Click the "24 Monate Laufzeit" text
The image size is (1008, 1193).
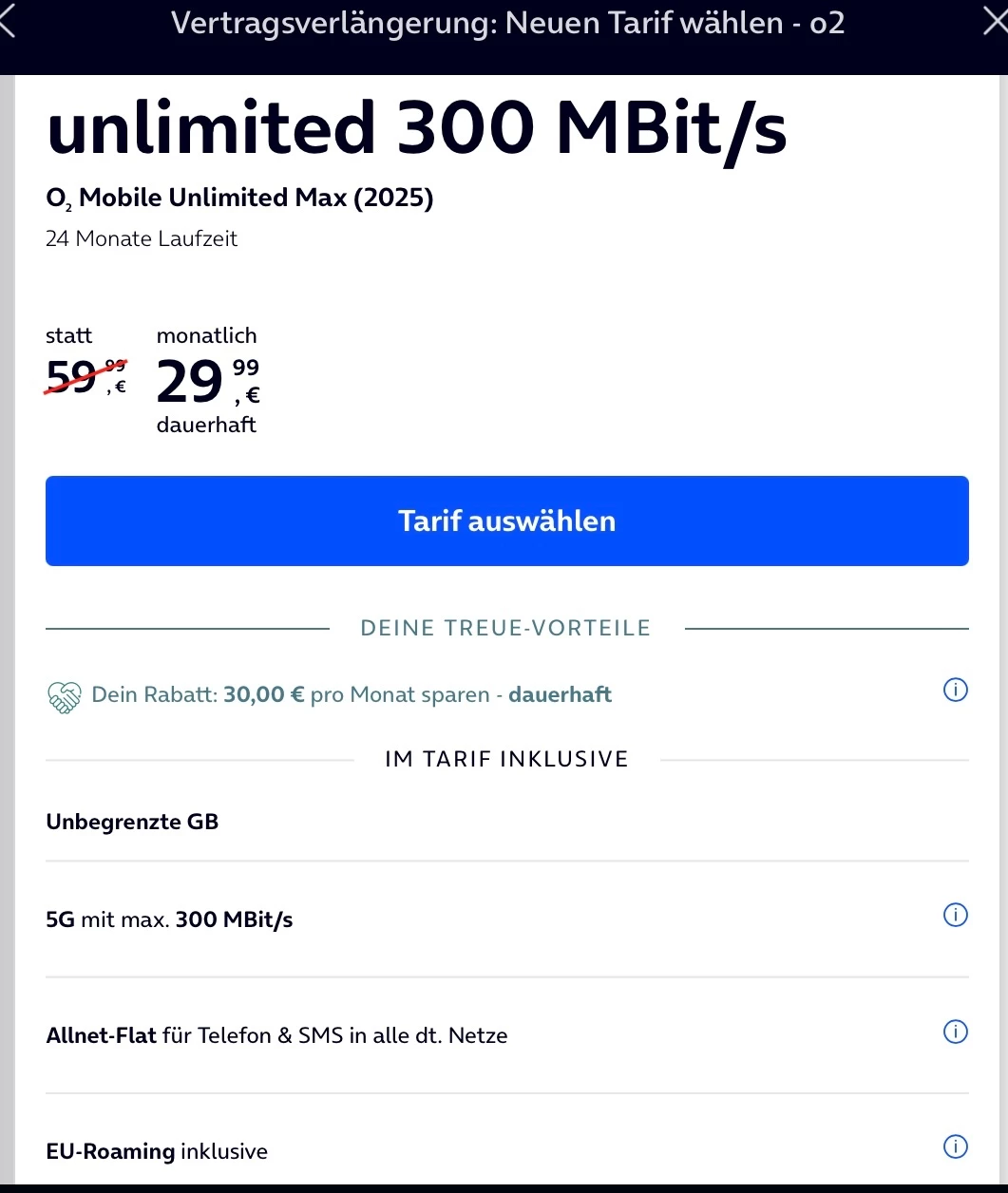142,239
